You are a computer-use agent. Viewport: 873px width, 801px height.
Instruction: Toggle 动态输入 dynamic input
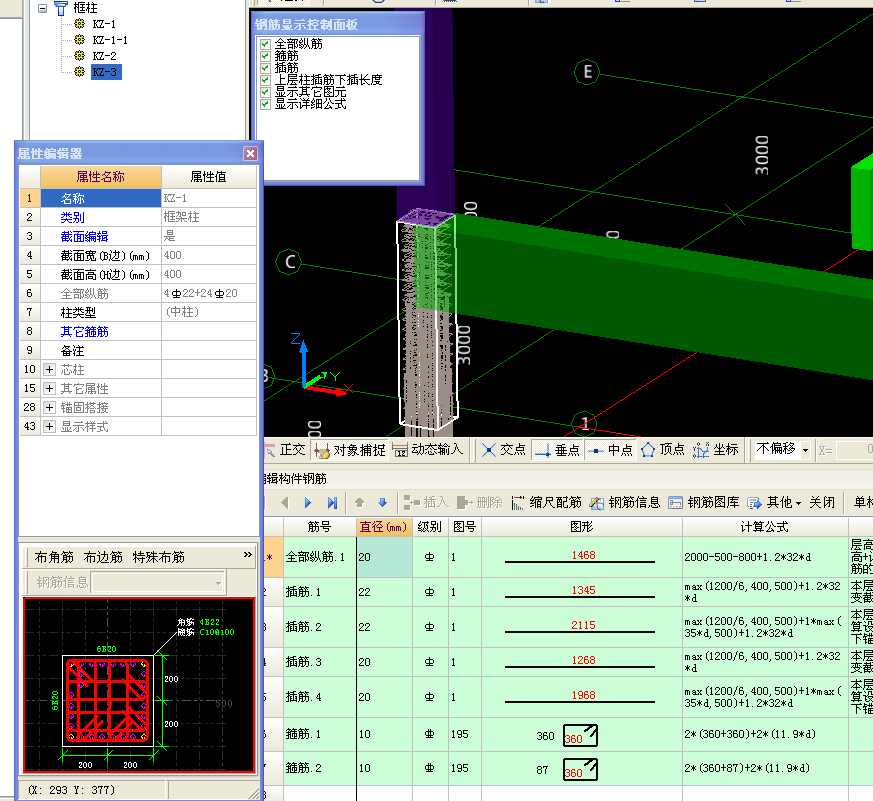pyautogui.click(x=428, y=450)
